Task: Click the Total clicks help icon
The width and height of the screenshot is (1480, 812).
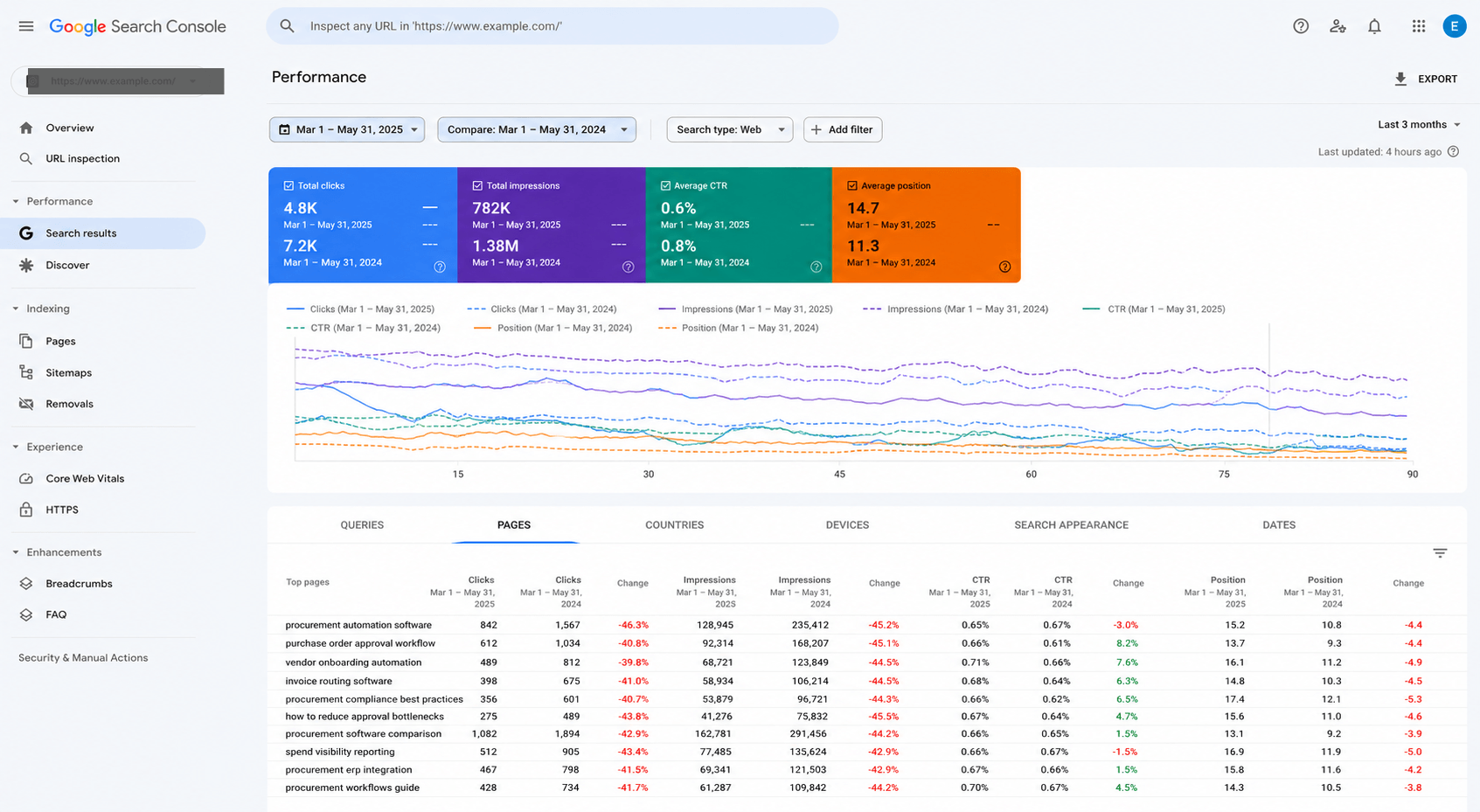Action: pos(440,267)
